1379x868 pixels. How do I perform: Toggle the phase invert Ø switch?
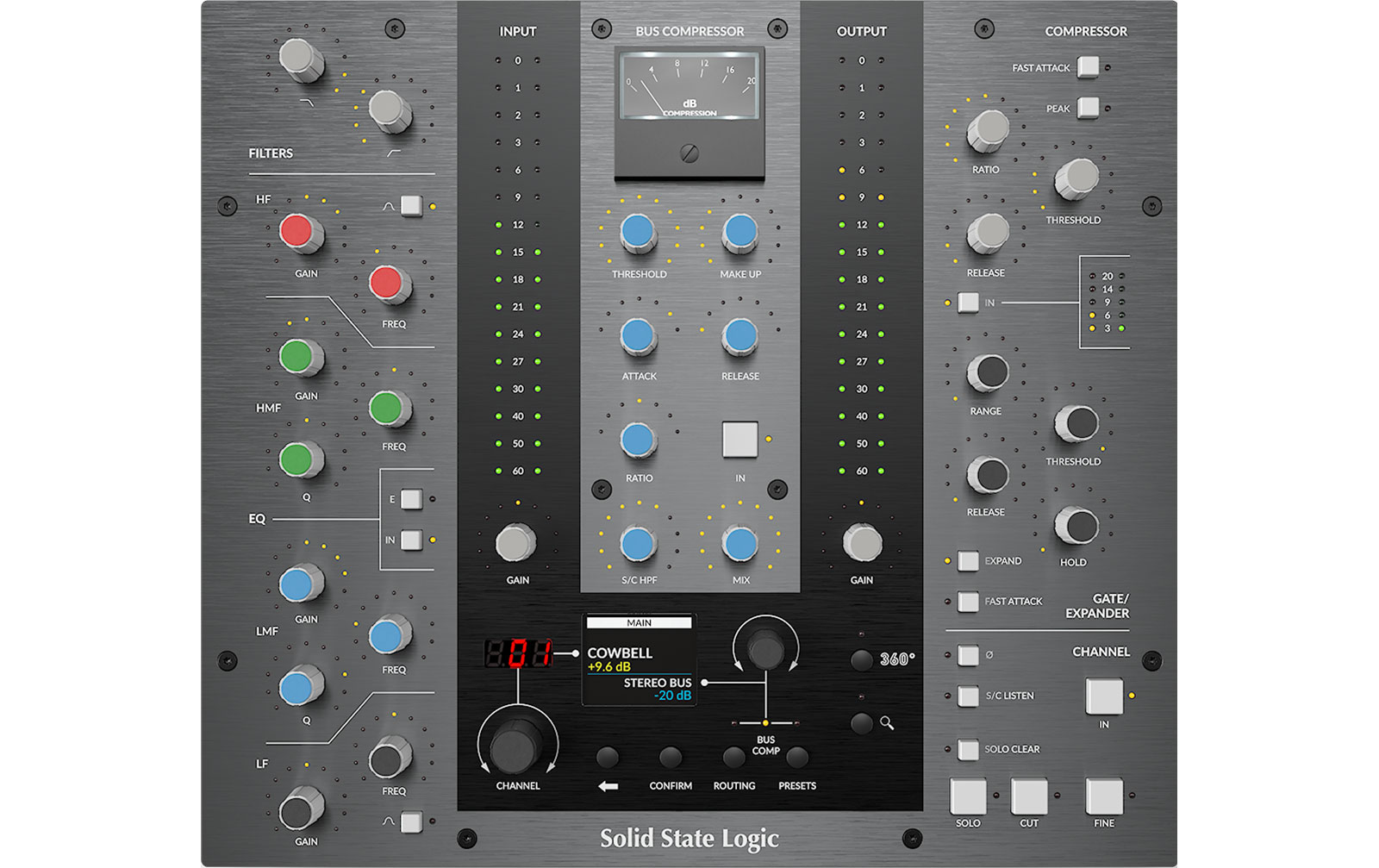click(x=968, y=655)
